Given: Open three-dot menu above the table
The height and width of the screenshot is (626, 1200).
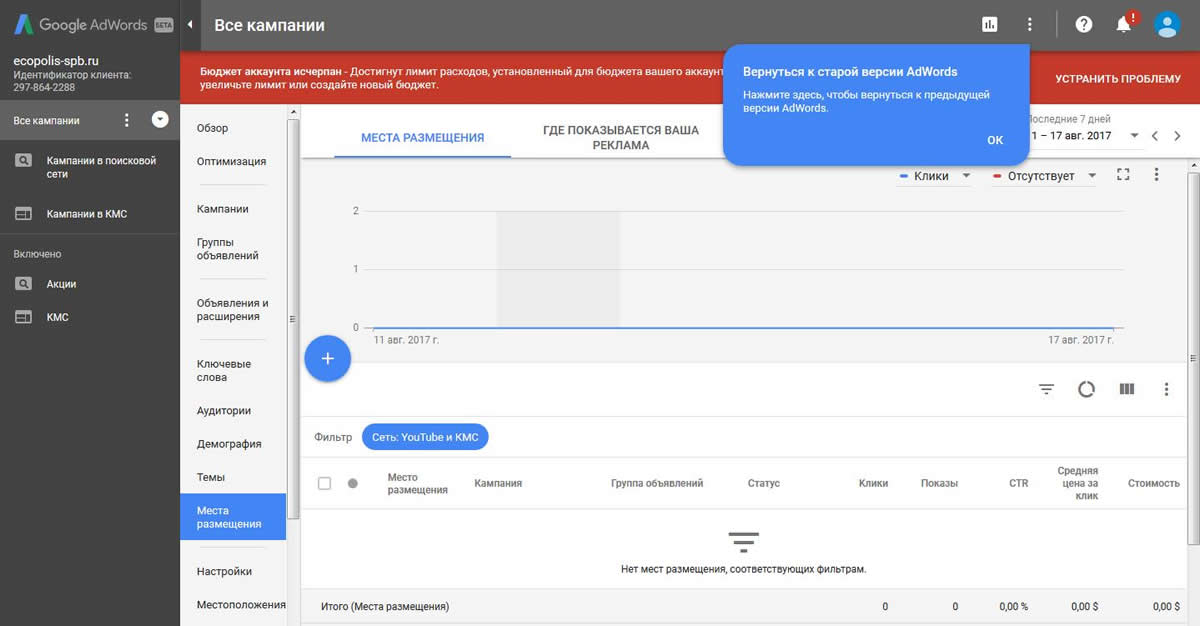Looking at the screenshot, I should click(1166, 389).
